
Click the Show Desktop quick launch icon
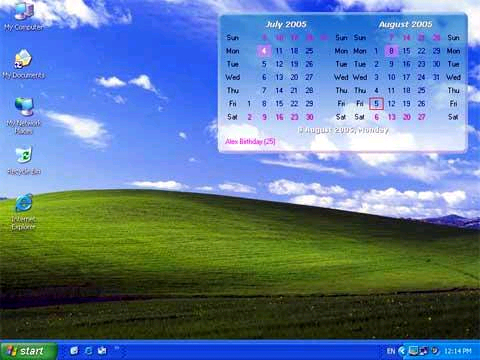pyautogui.click(x=74, y=351)
